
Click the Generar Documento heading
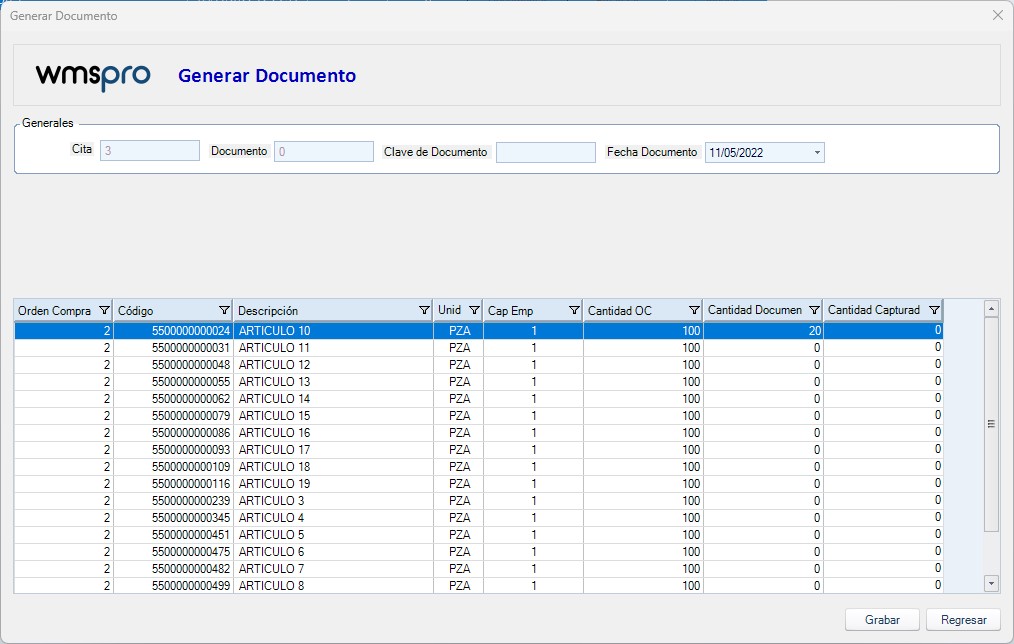click(267, 76)
